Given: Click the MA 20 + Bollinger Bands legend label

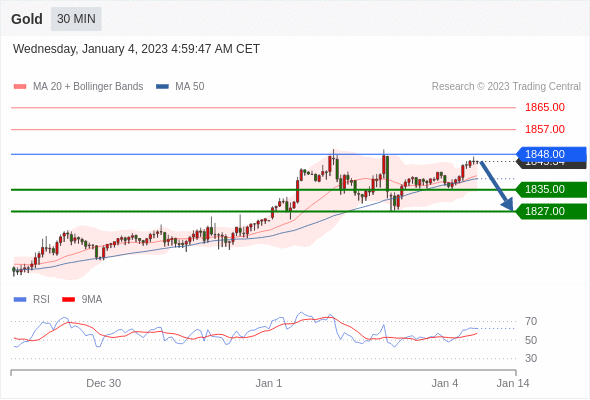Looking at the screenshot, I should click(88, 87).
